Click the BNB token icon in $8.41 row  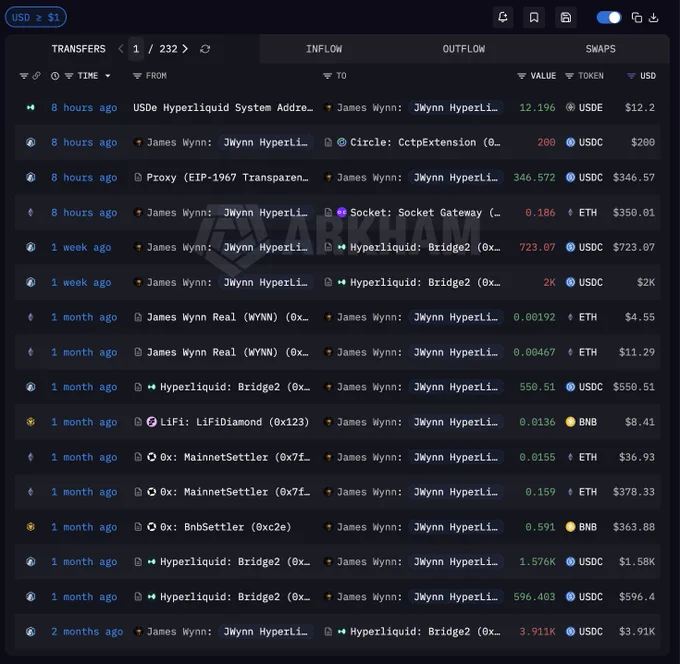point(570,422)
